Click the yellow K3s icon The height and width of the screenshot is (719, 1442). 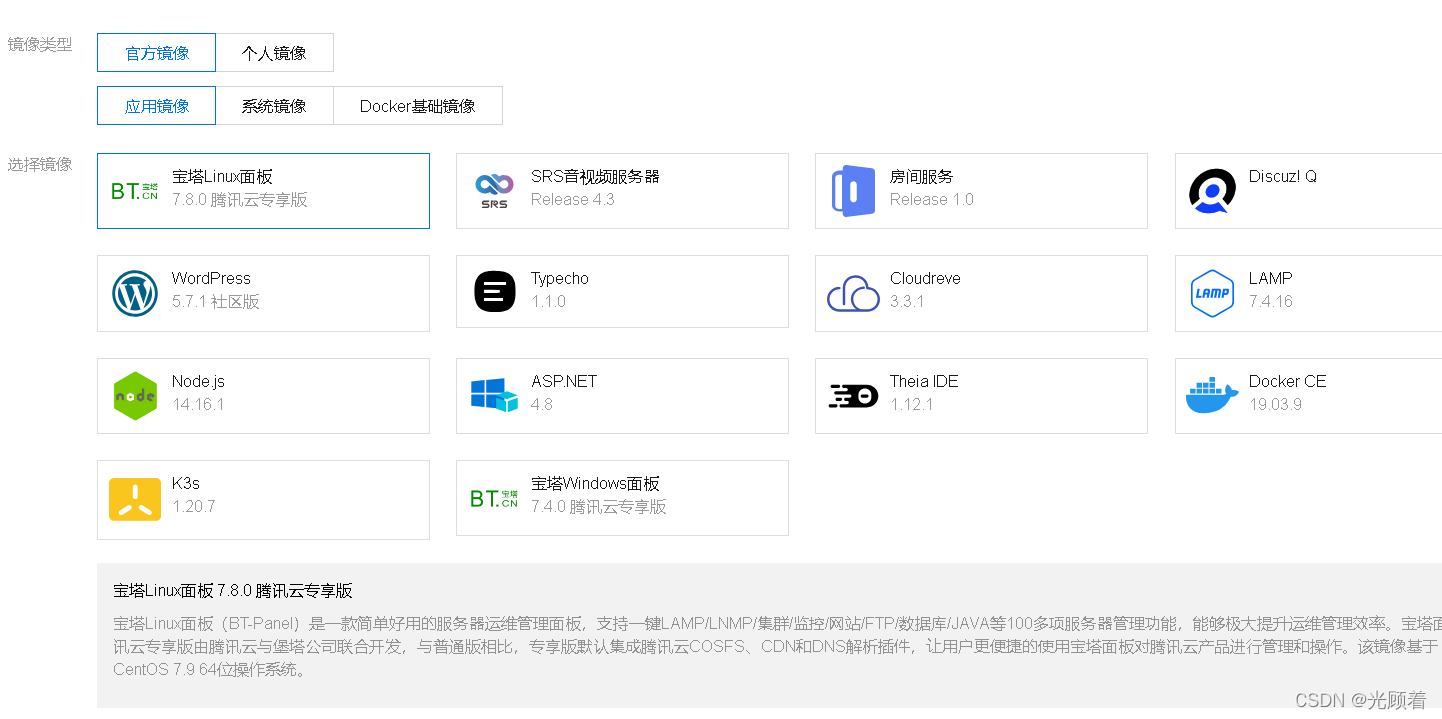coord(135,499)
